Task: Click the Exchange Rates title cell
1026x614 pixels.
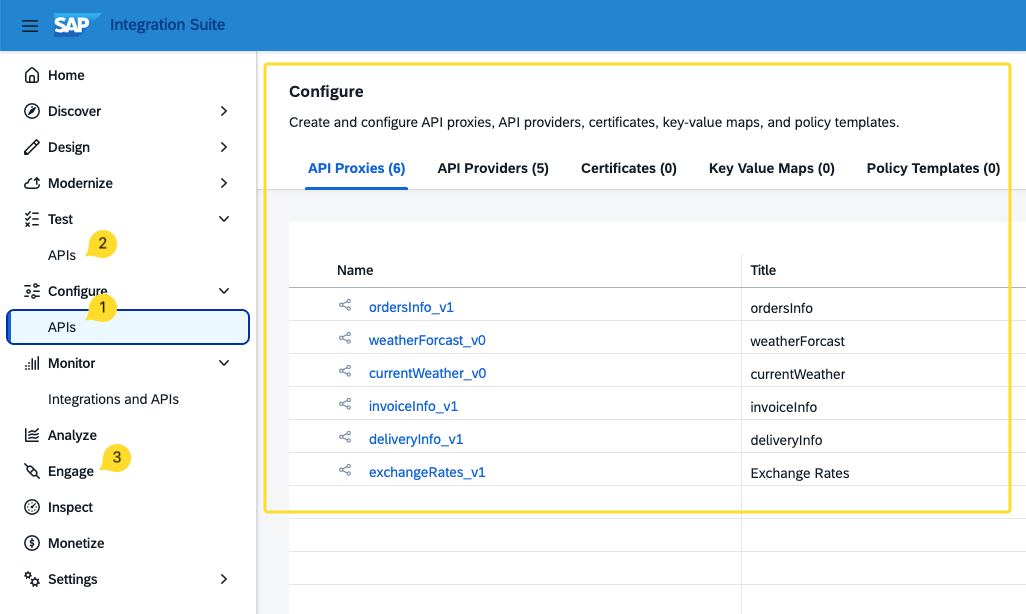Action: [x=800, y=473]
